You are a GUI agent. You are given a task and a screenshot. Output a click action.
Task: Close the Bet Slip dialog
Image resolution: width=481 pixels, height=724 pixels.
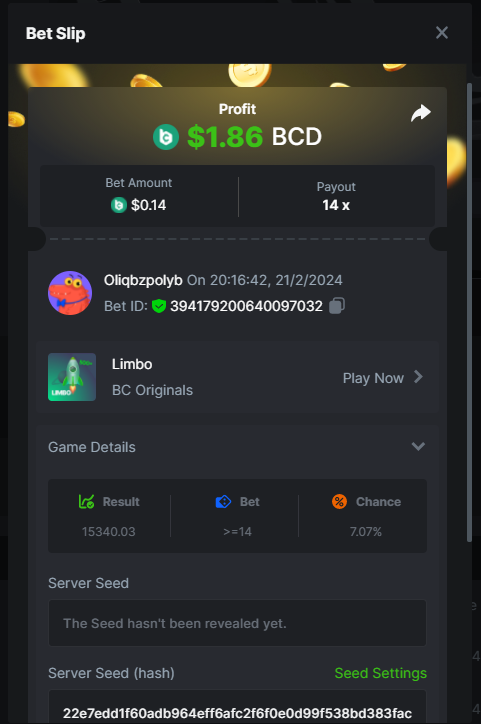coord(442,33)
